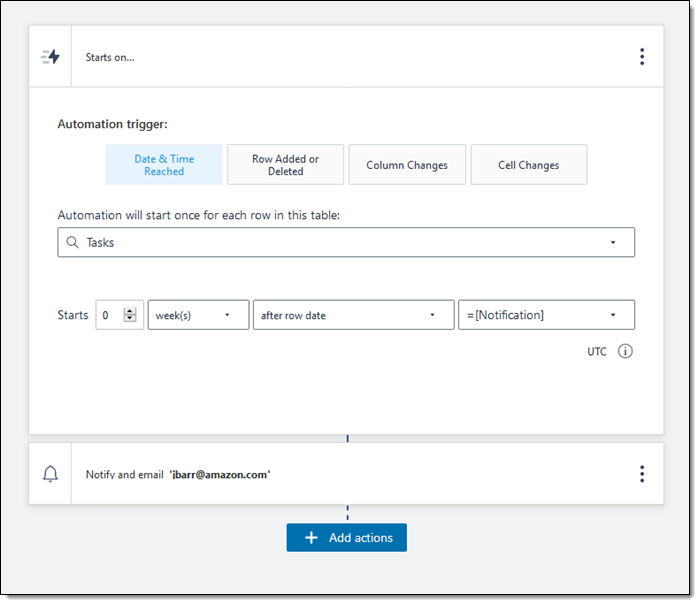Select the Row Added or Deleted trigger
The height and width of the screenshot is (605, 700).
point(285,165)
